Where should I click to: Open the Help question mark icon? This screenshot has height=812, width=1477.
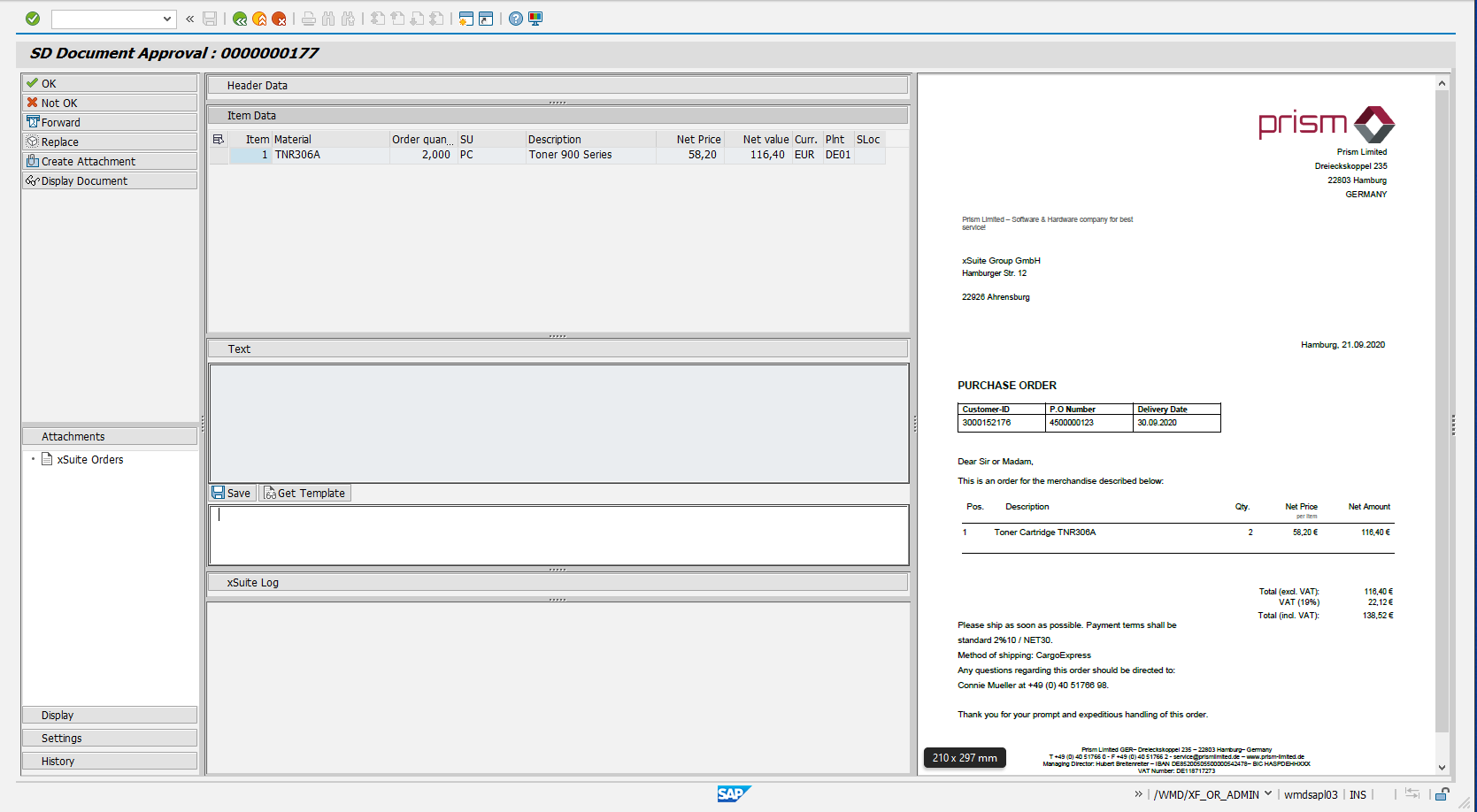[x=516, y=19]
